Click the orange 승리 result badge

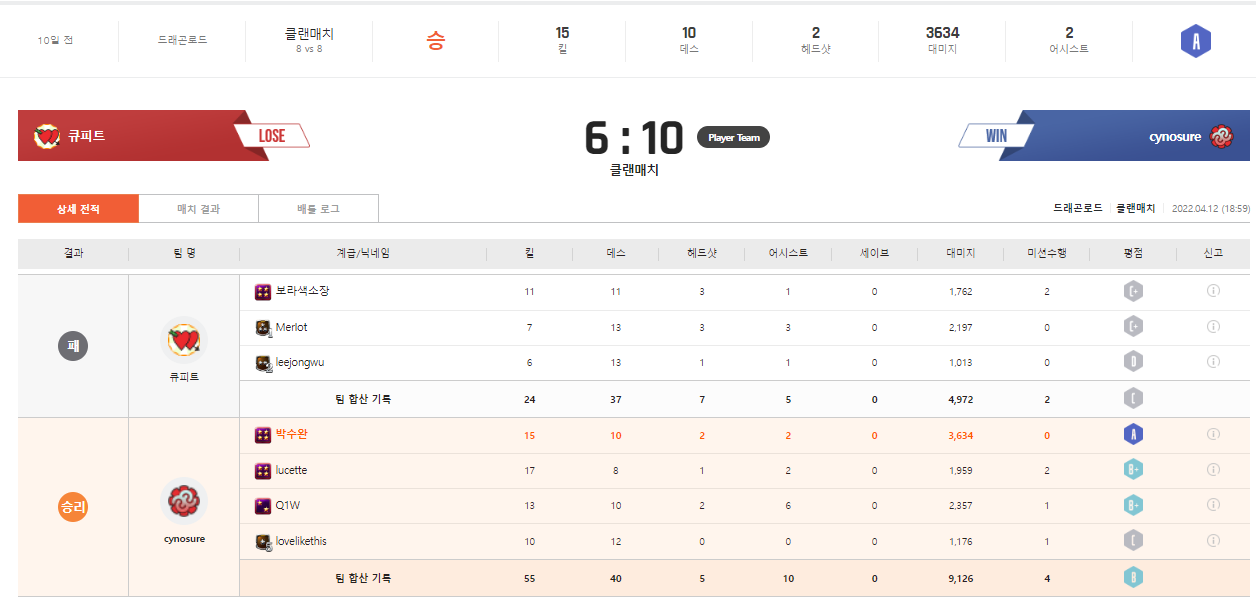click(x=73, y=507)
